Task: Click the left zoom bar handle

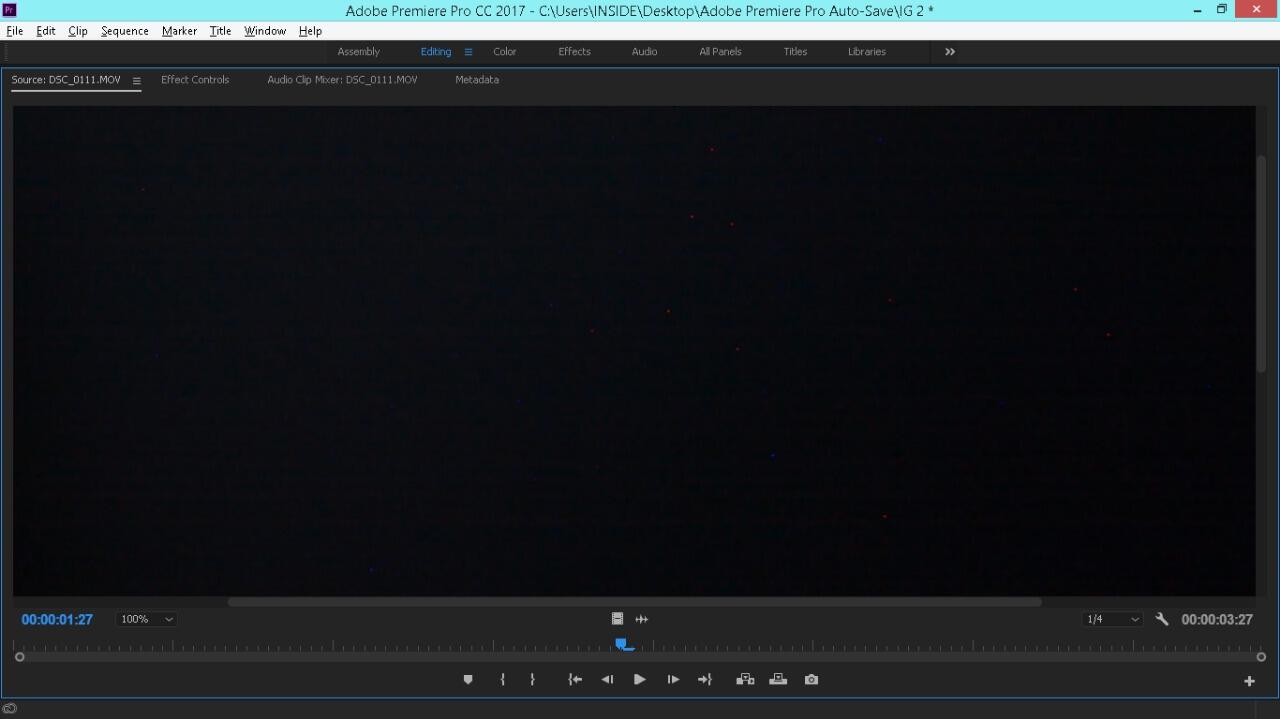Action: pos(19,657)
